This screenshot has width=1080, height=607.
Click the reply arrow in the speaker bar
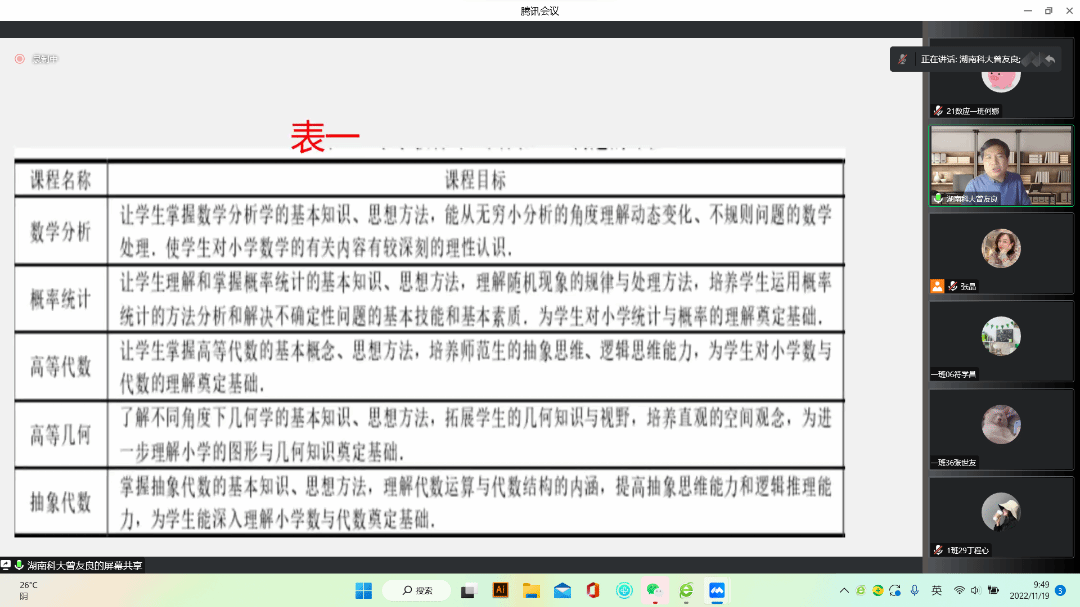[x=1050, y=59]
